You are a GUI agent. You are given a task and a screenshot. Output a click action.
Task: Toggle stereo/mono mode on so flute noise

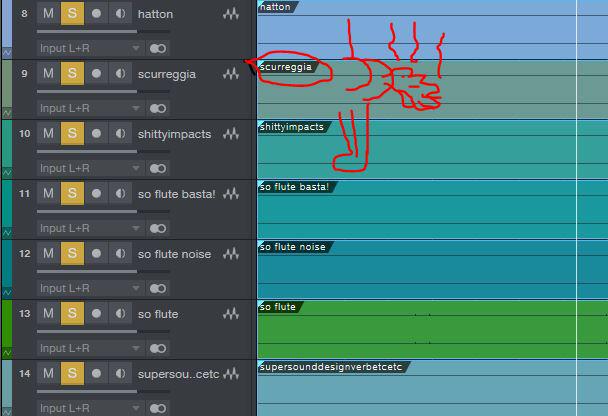[158, 288]
